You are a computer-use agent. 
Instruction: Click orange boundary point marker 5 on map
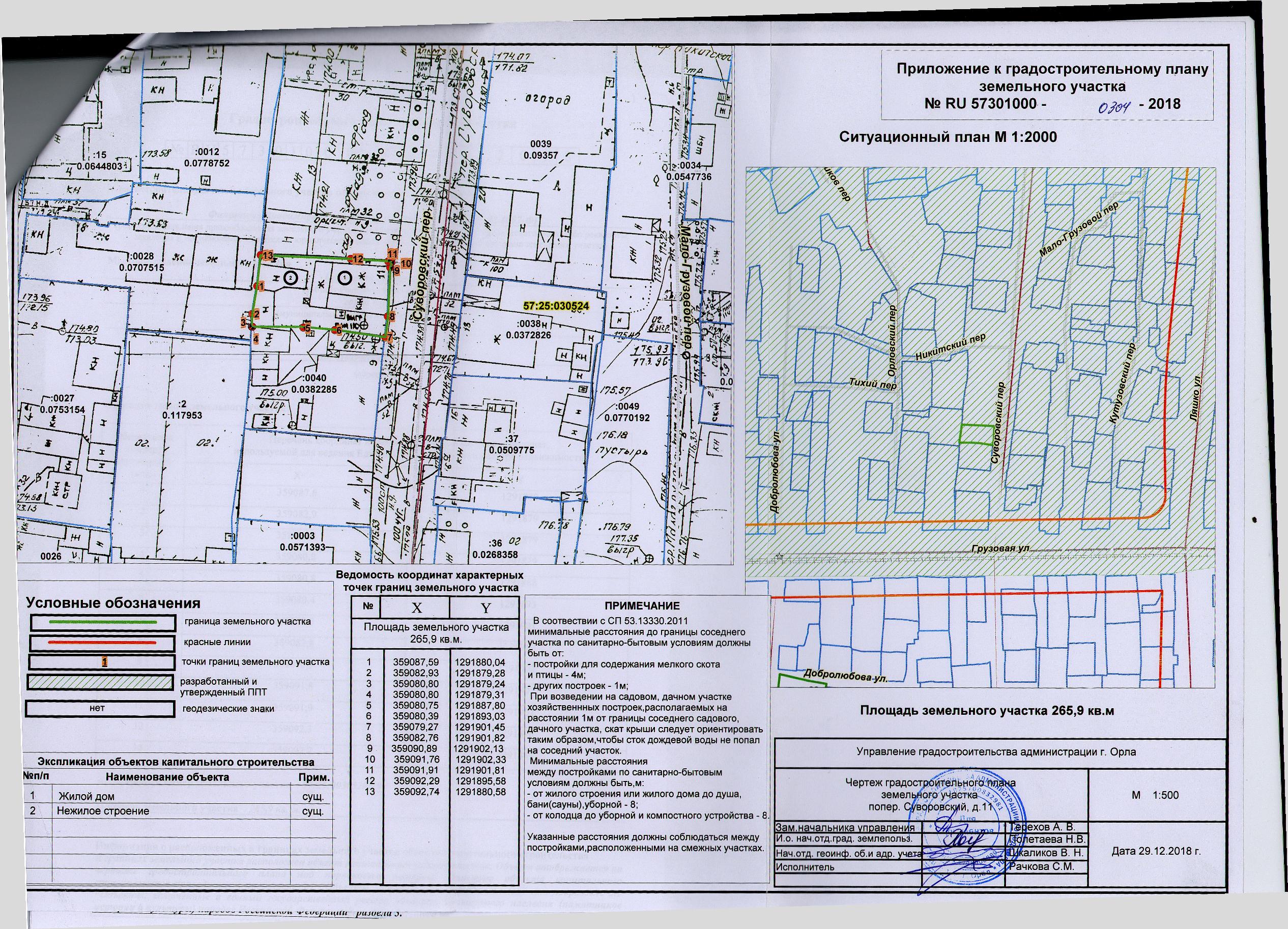(x=307, y=328)
